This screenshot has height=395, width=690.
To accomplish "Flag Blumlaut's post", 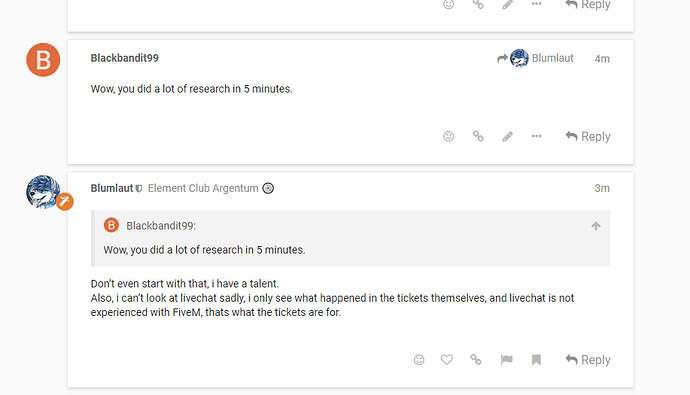I will 506,360.
